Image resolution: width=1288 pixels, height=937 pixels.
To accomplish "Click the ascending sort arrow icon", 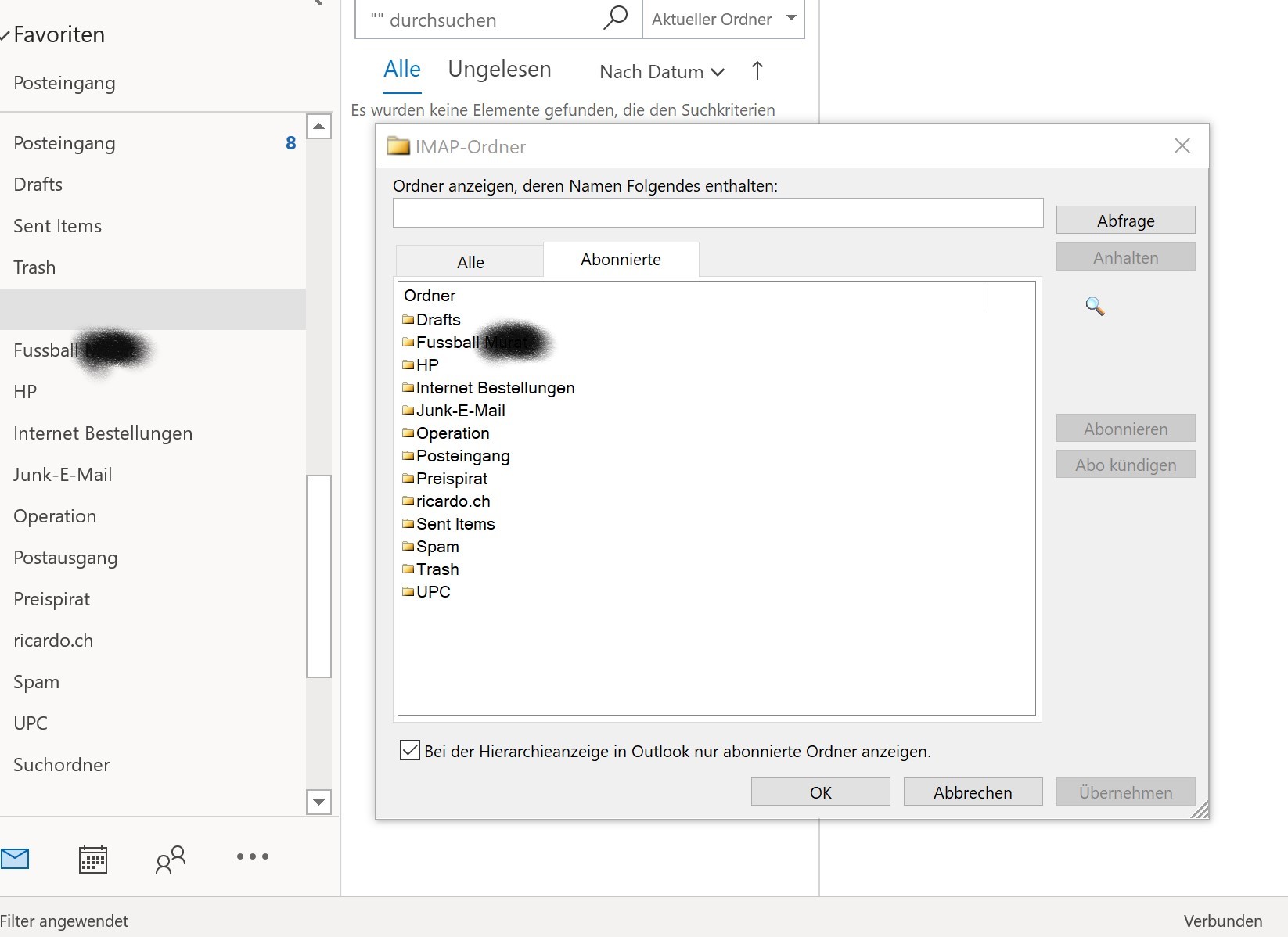I will coord(757,71).
